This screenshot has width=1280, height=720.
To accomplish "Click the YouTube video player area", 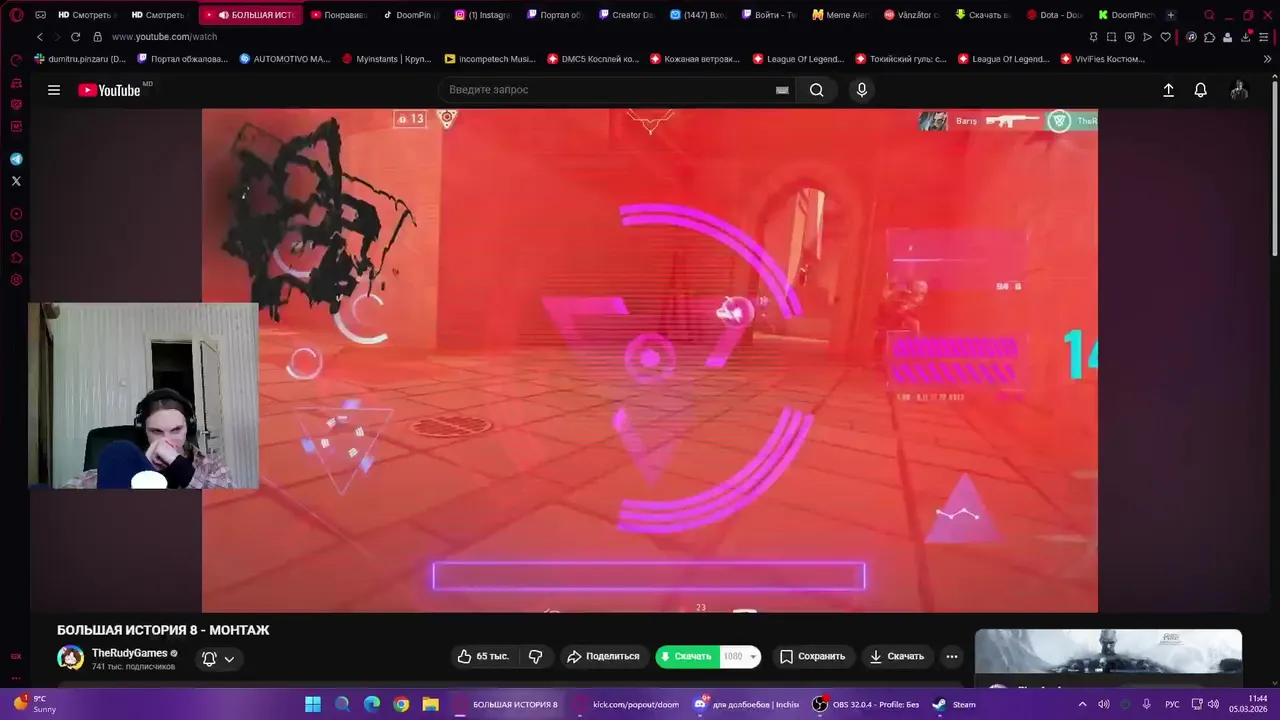I will pos(650,360).
